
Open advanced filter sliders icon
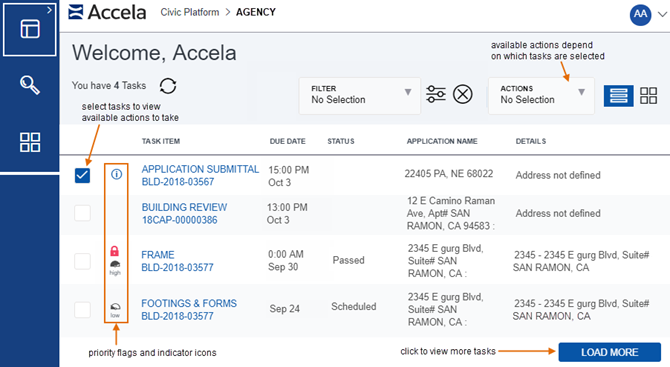(436, 94)
